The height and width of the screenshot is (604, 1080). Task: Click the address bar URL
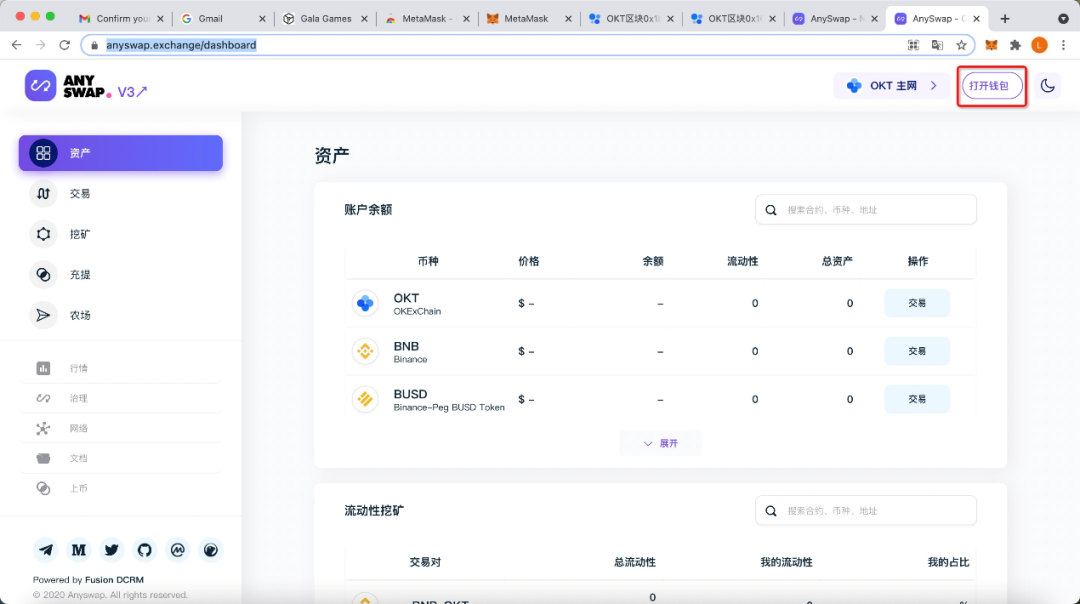(x=181, y=45)
